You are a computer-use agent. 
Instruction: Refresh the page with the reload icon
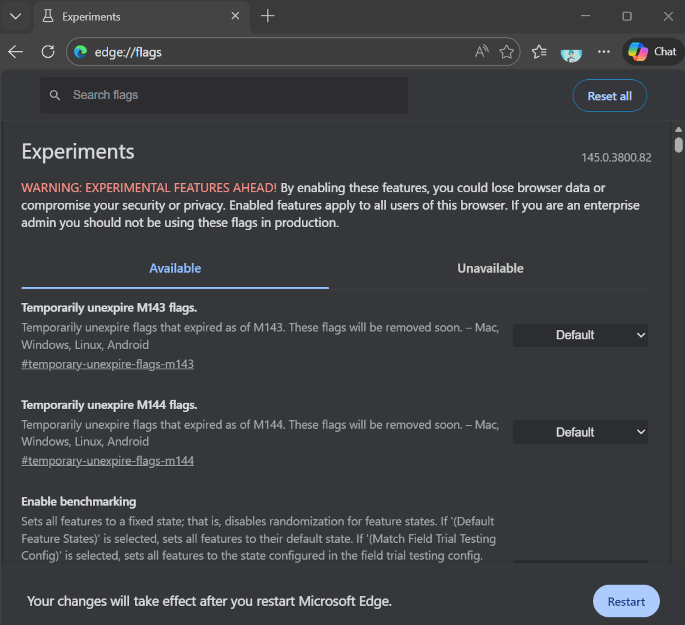point(47,52)
